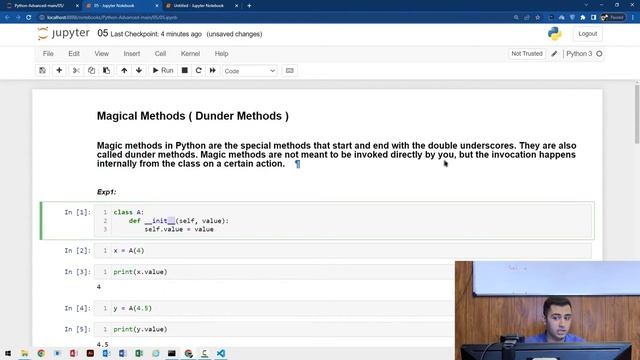Reload the browser page
The image size is (640, 360).
[x=29, y=18]
